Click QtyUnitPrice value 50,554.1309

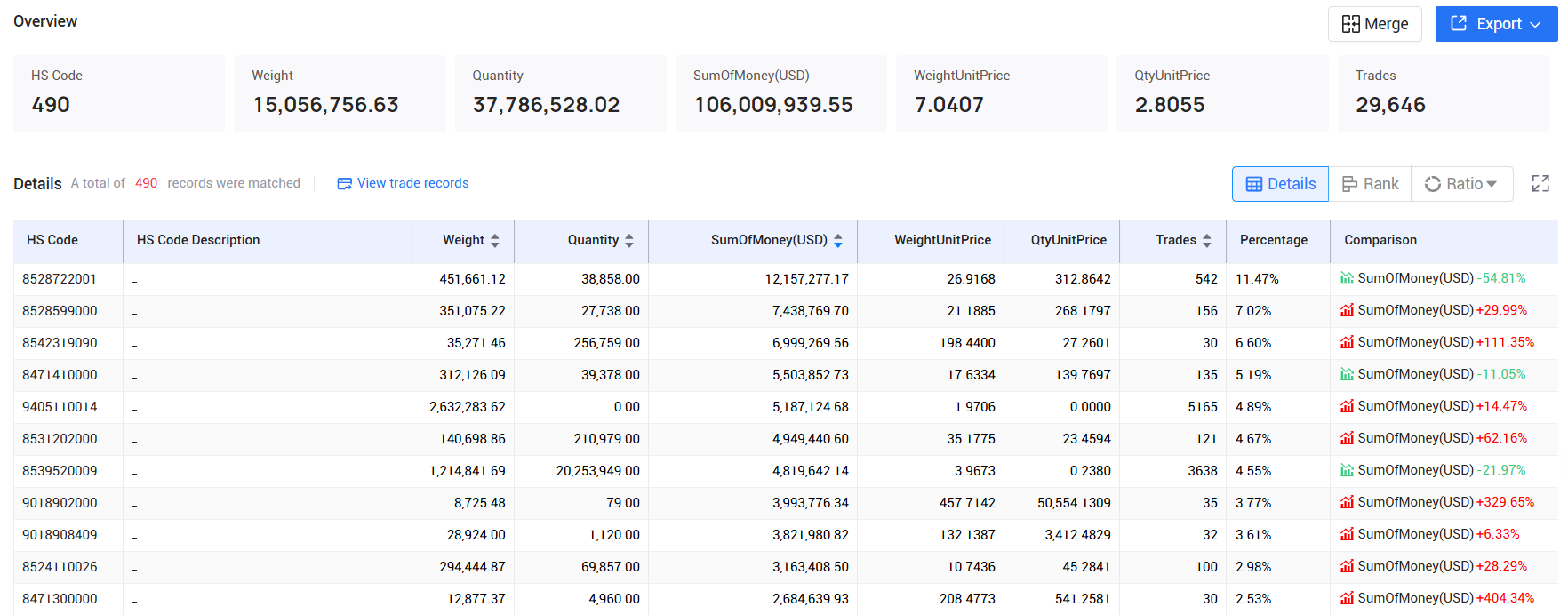1074,503
